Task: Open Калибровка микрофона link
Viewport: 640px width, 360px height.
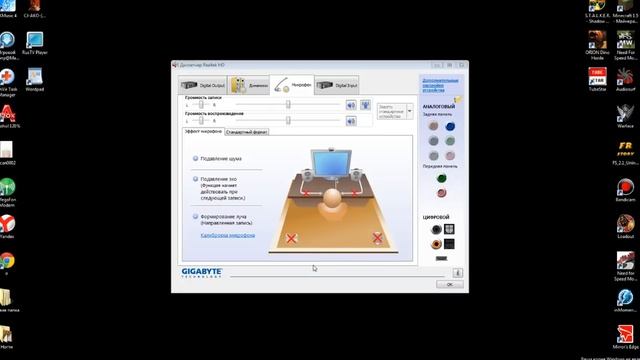Action: click(x=228, y=236)
